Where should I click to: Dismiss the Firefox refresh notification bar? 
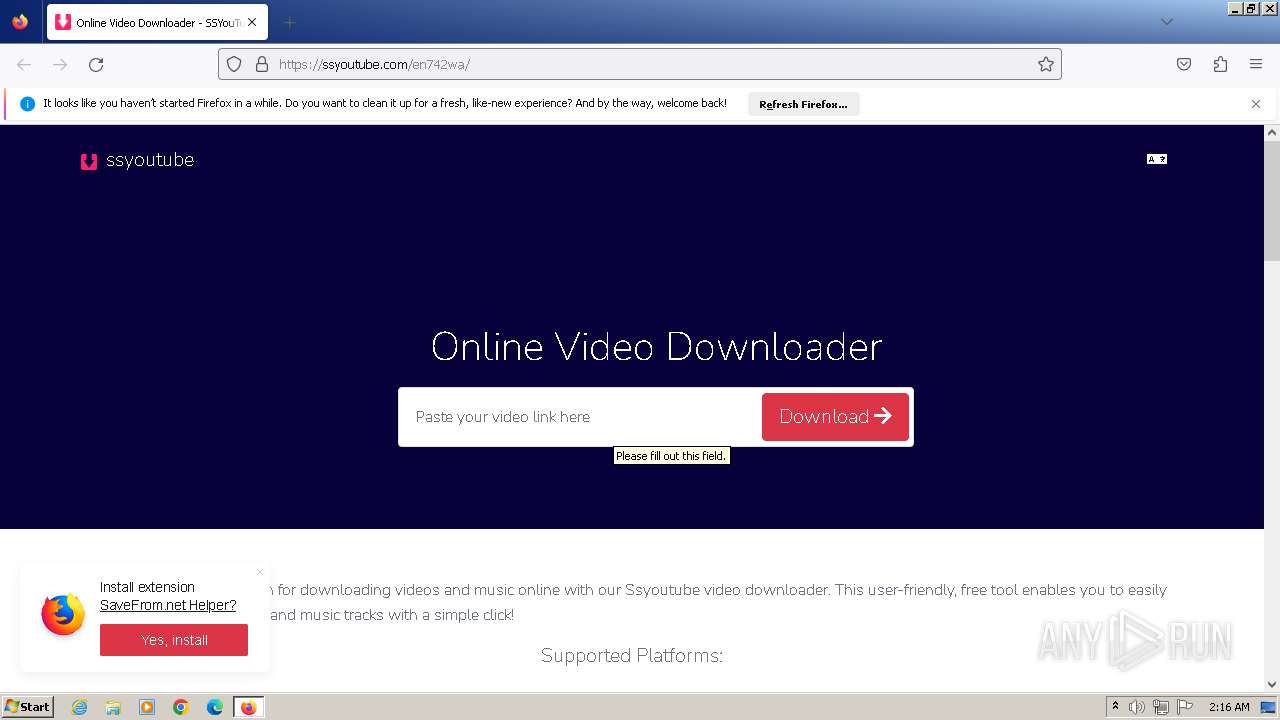tap(1256, 104)
